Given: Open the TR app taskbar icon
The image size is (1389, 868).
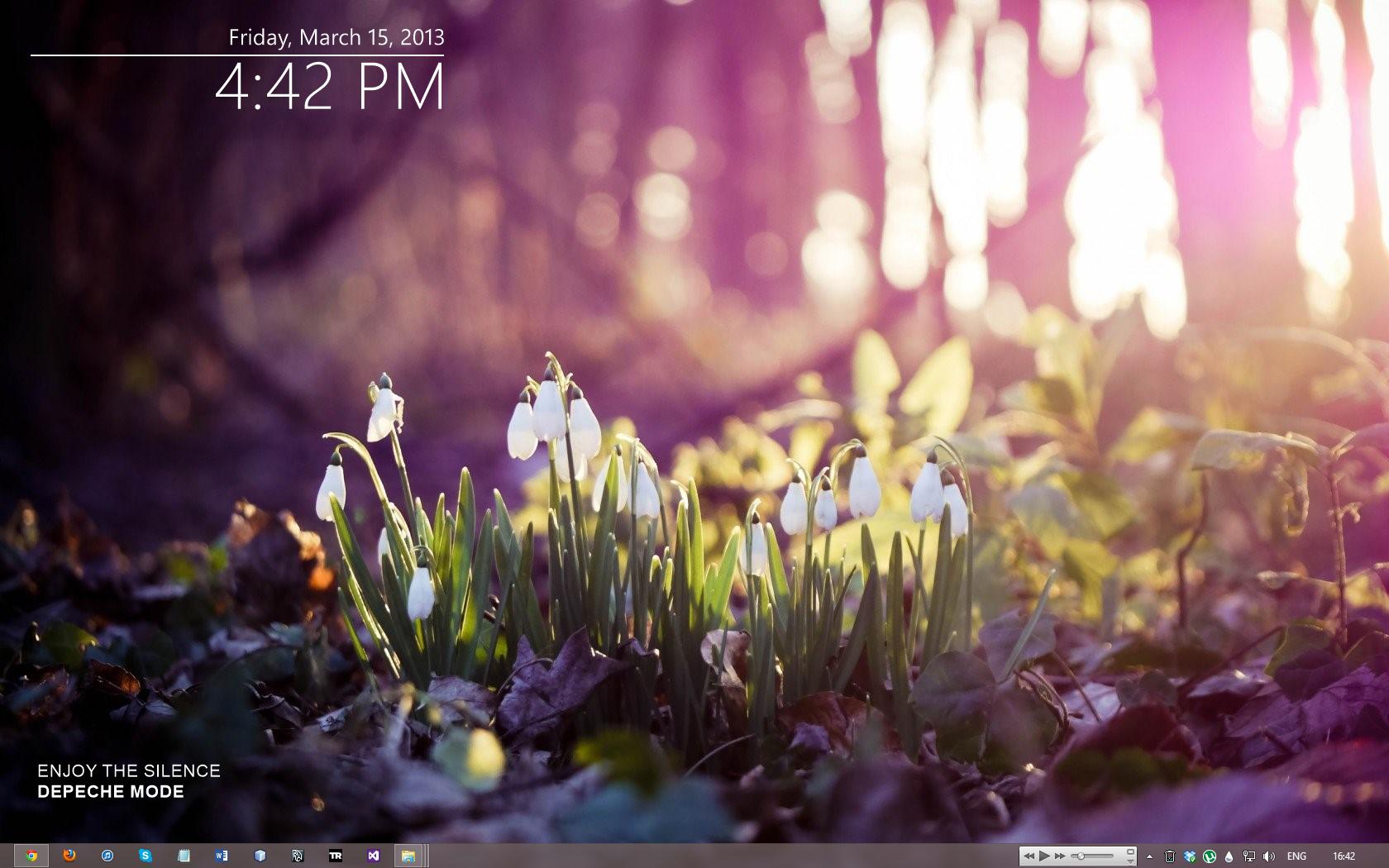Looking at the screenshot, I should click(336, 856).
